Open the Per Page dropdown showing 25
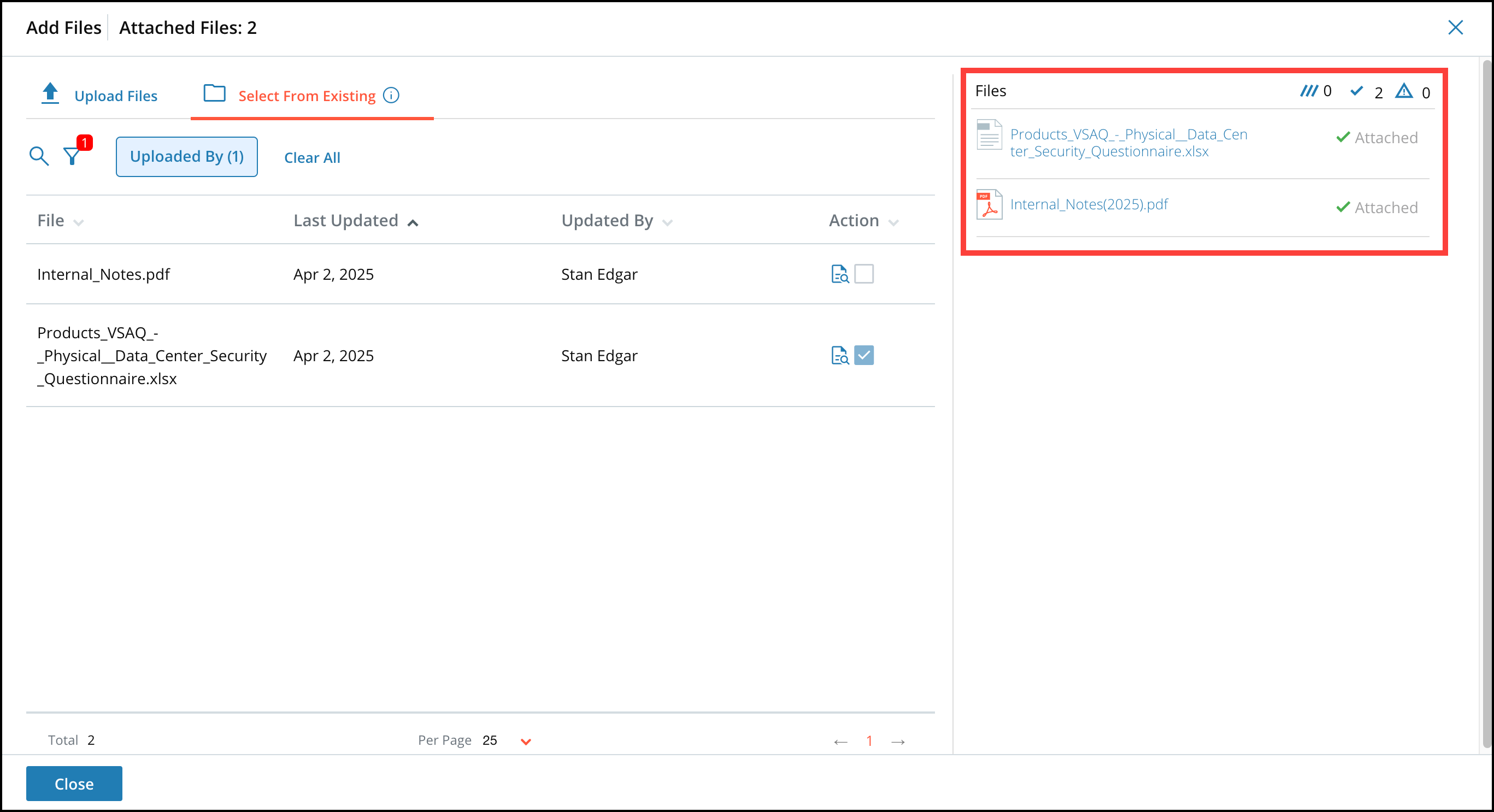This screenshot has height=812, width=1494. tap(525, 740)
